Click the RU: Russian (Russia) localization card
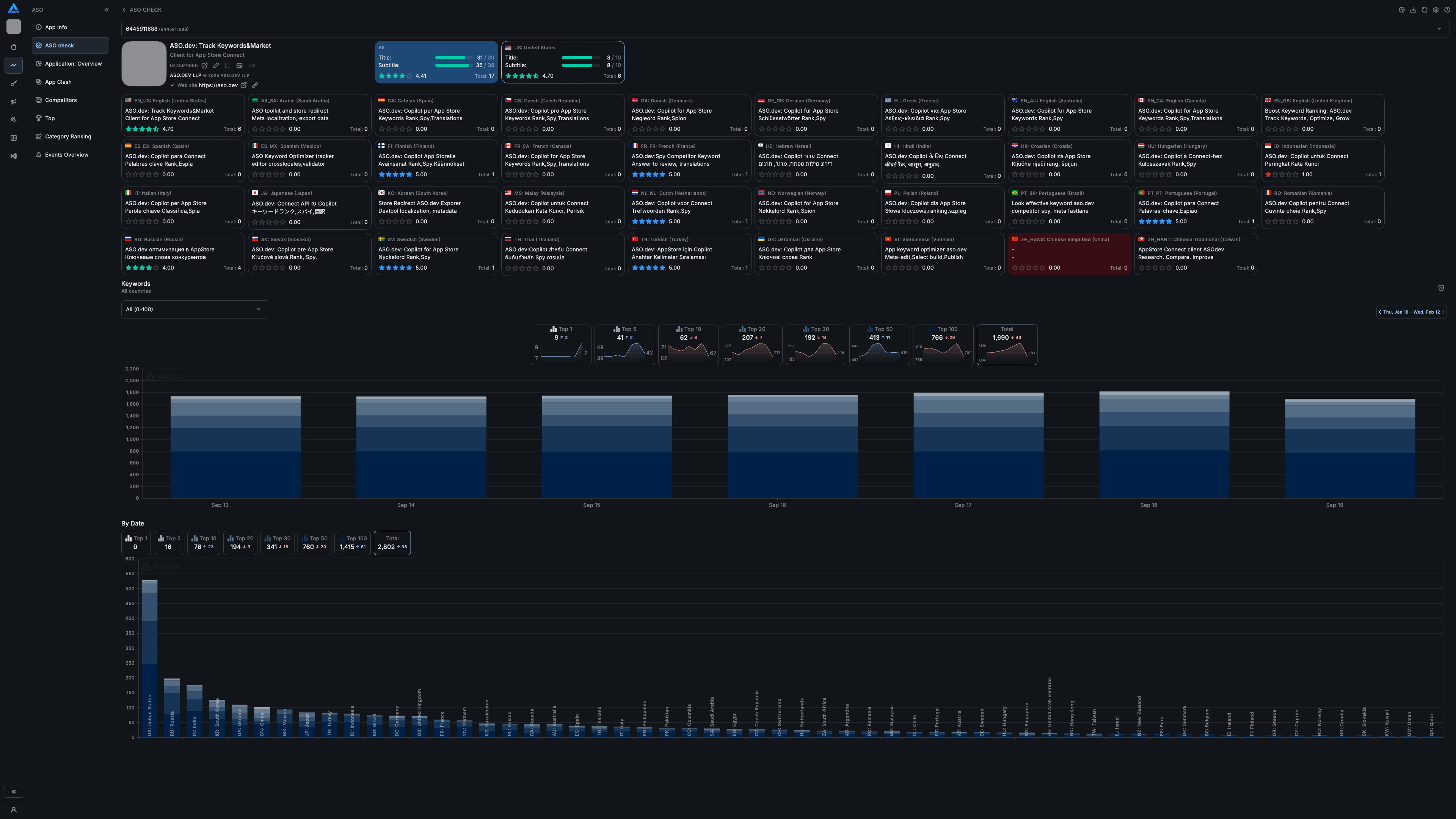This screenshot has width=1456, height=819. 182,254
